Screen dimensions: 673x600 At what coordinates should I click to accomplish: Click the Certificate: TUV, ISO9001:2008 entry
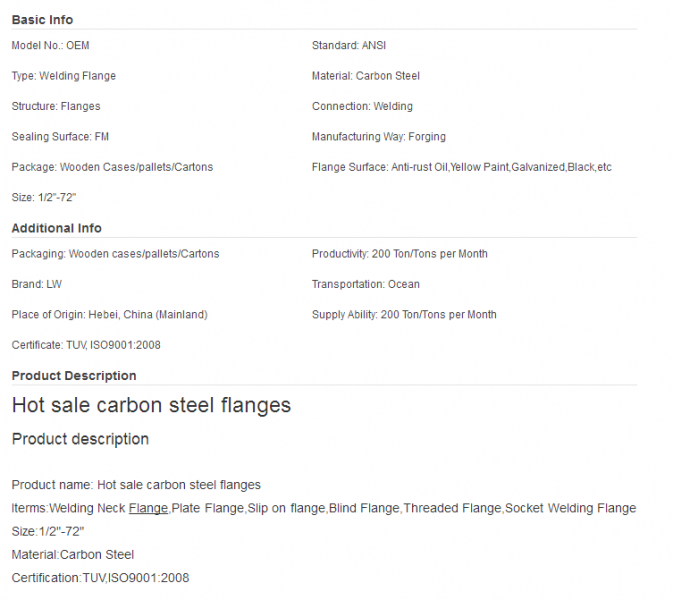86,345
